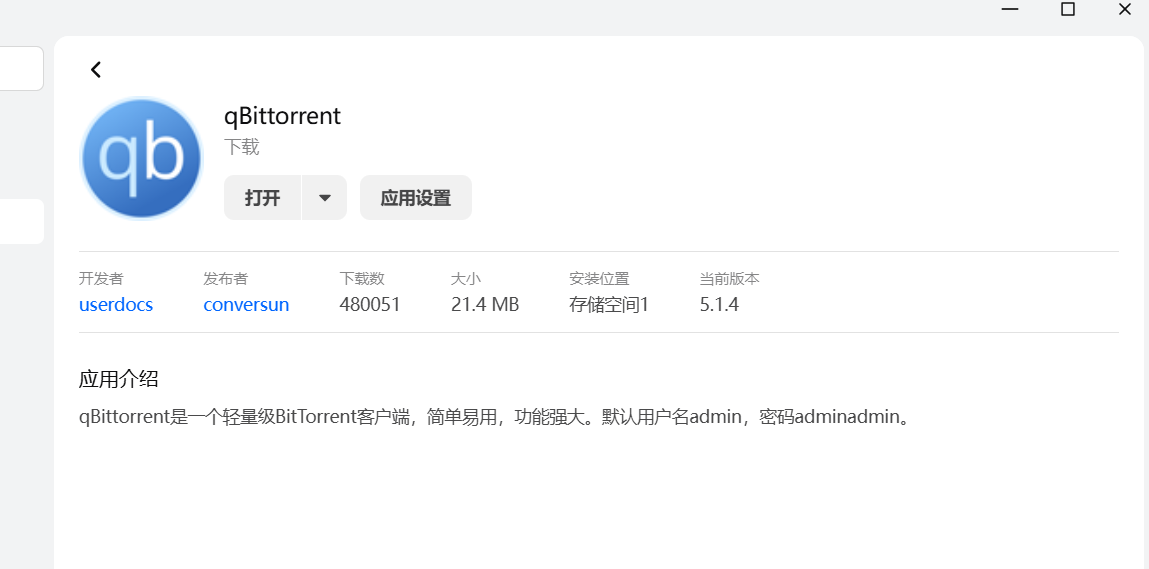Image resolution: width=1149 pixels, height=569 pixels.
Task: Open the conversun publisher link
Action: [246, 305]
